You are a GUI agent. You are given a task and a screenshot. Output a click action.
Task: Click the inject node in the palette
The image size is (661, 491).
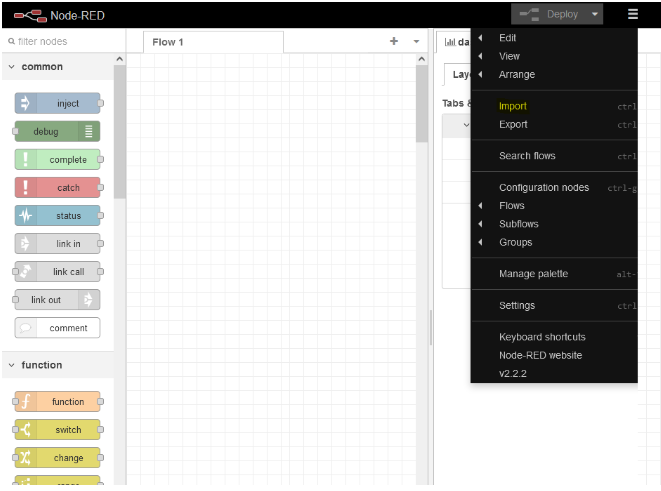click(x=58, y=103)
